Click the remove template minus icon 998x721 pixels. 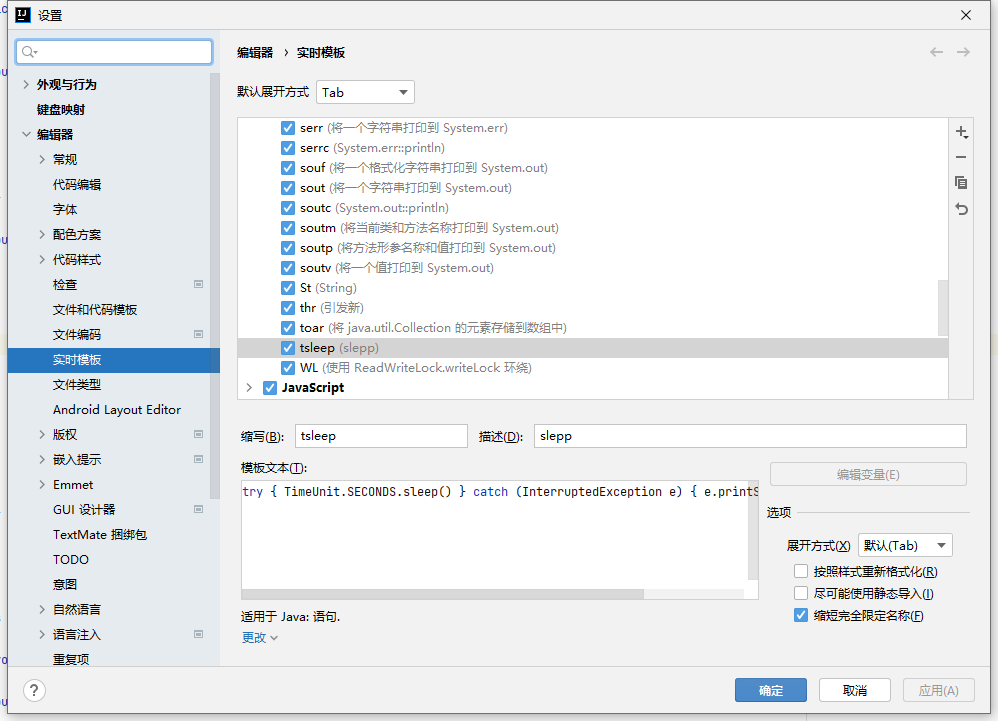961,157
